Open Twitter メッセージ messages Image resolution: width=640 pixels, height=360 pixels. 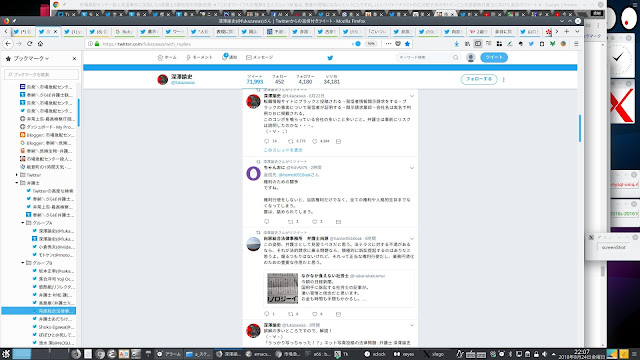tap(260, 58)
